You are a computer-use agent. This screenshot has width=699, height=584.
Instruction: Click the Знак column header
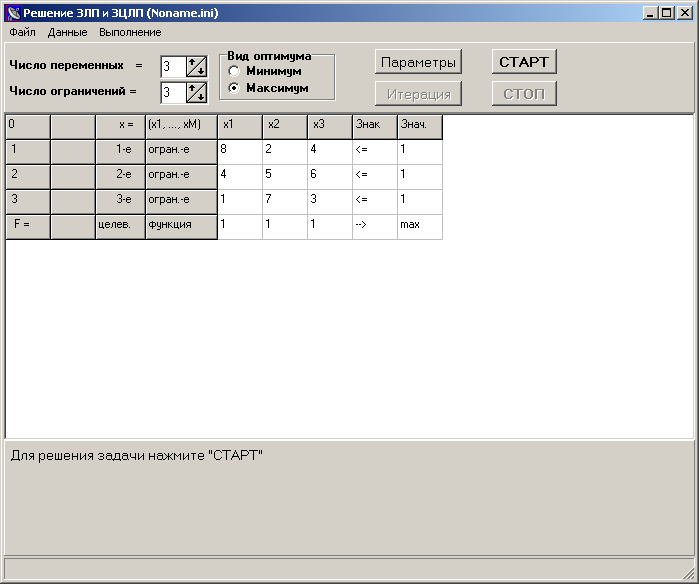tap(375, 127)
